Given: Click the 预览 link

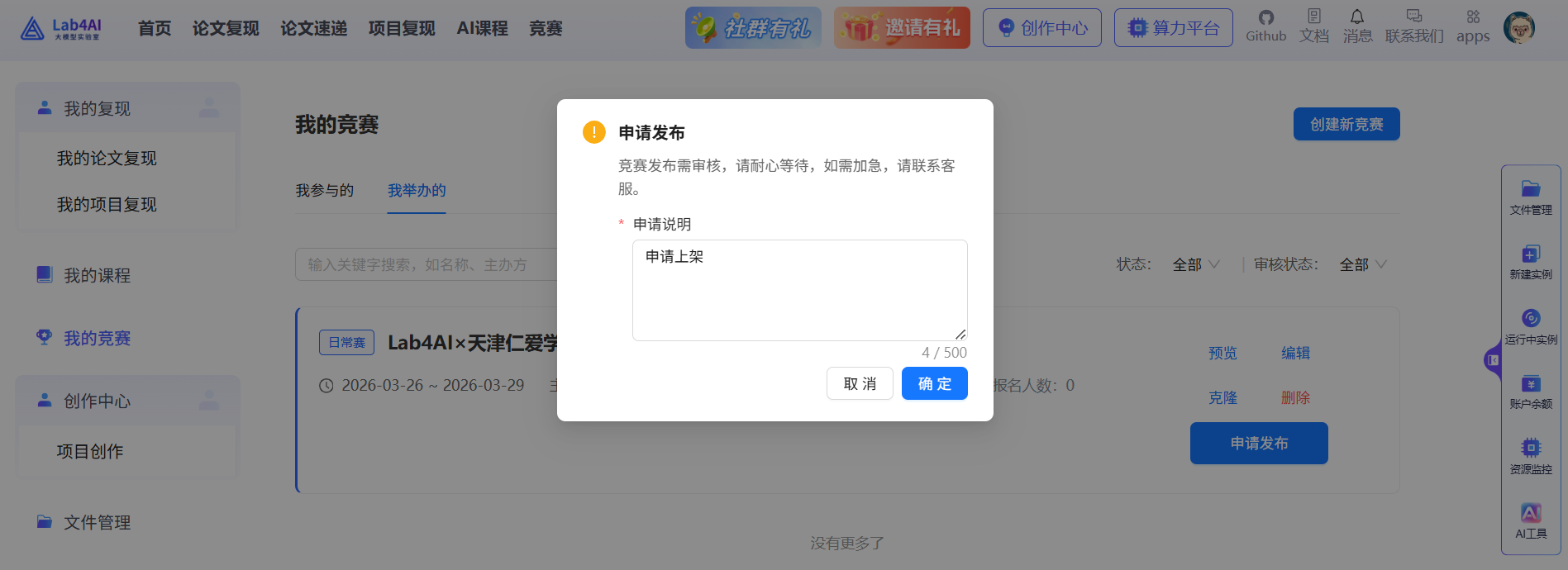Looking at the screenshot, I should 1222,354.
